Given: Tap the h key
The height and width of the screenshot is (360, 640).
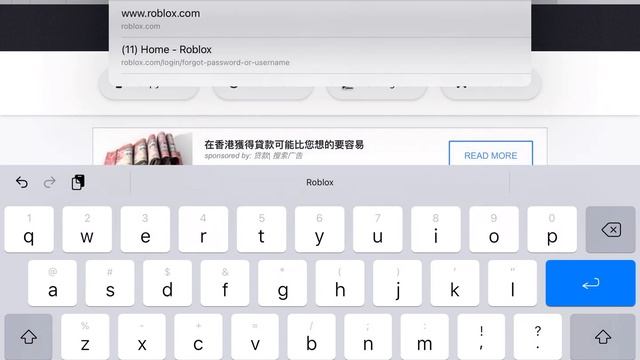Looking at the screenshot, I should (340, 283).
